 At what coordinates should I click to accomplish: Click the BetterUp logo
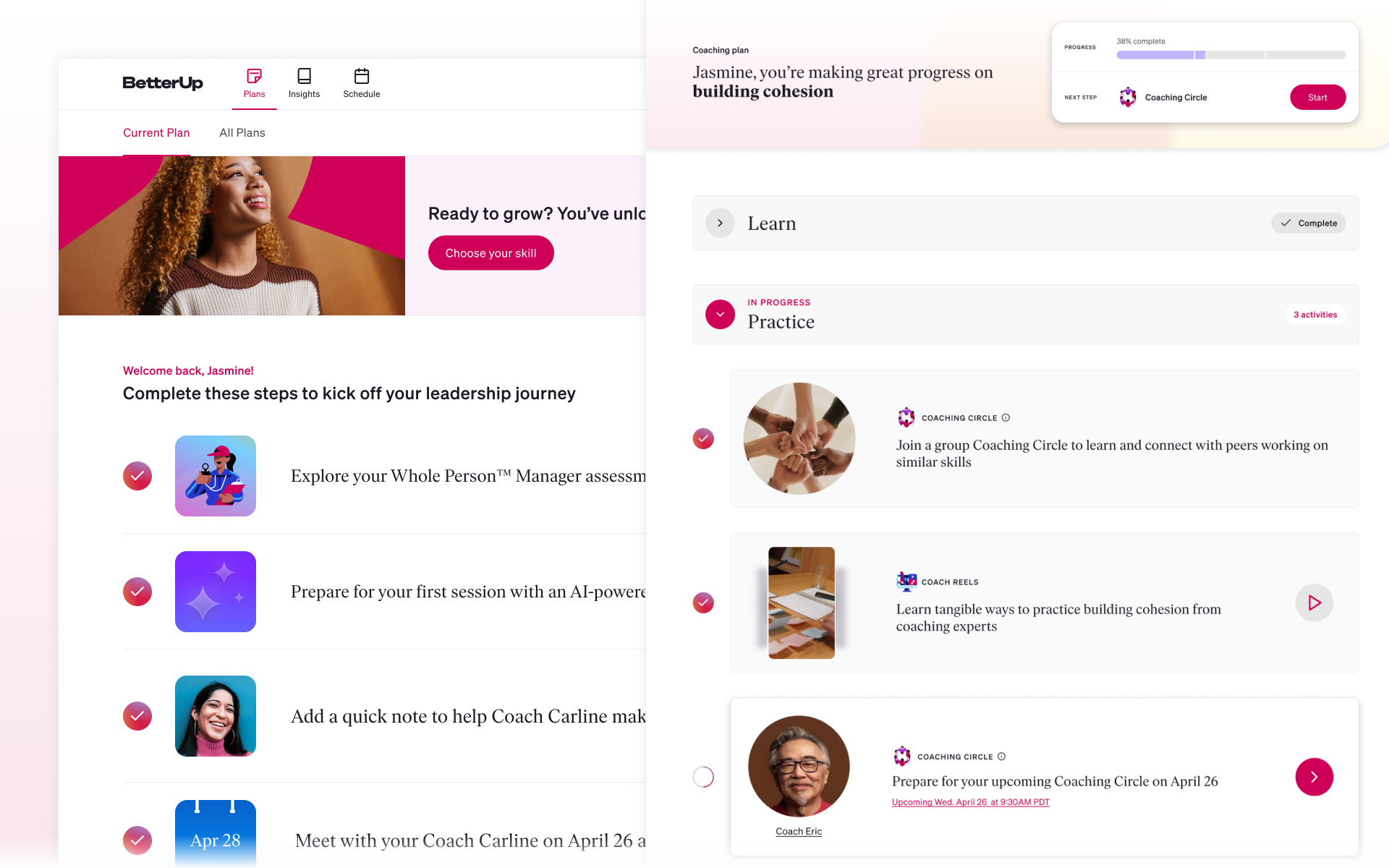tap(163, 83)
